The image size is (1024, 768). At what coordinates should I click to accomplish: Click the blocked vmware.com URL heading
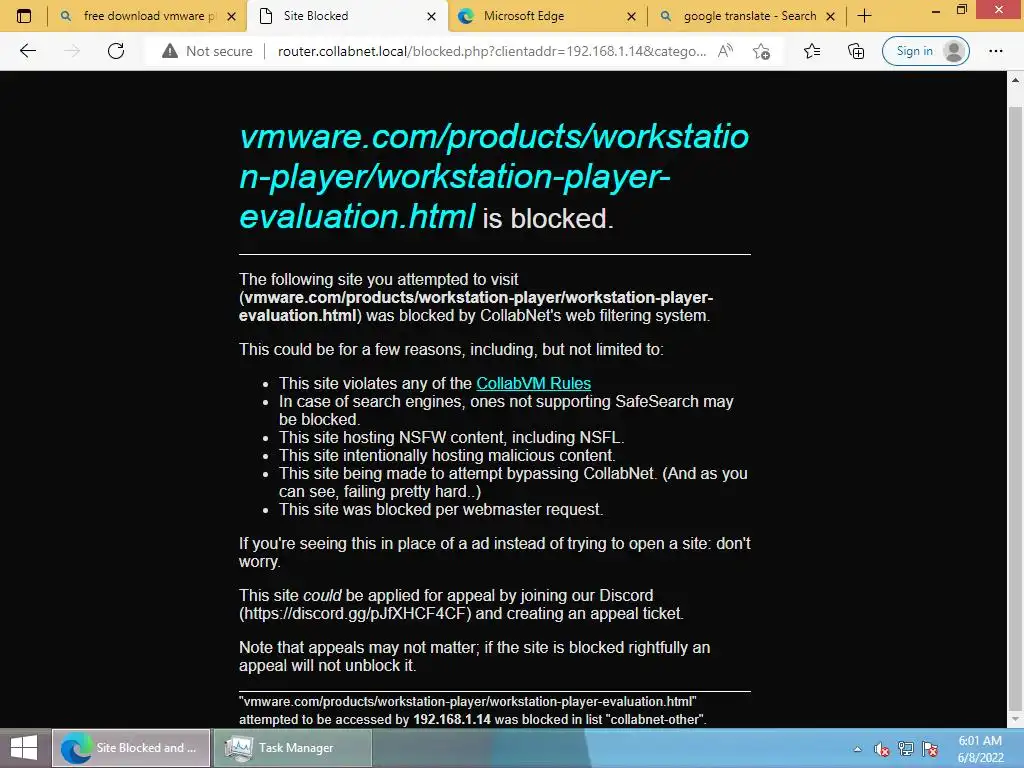(x=494, y=176)
